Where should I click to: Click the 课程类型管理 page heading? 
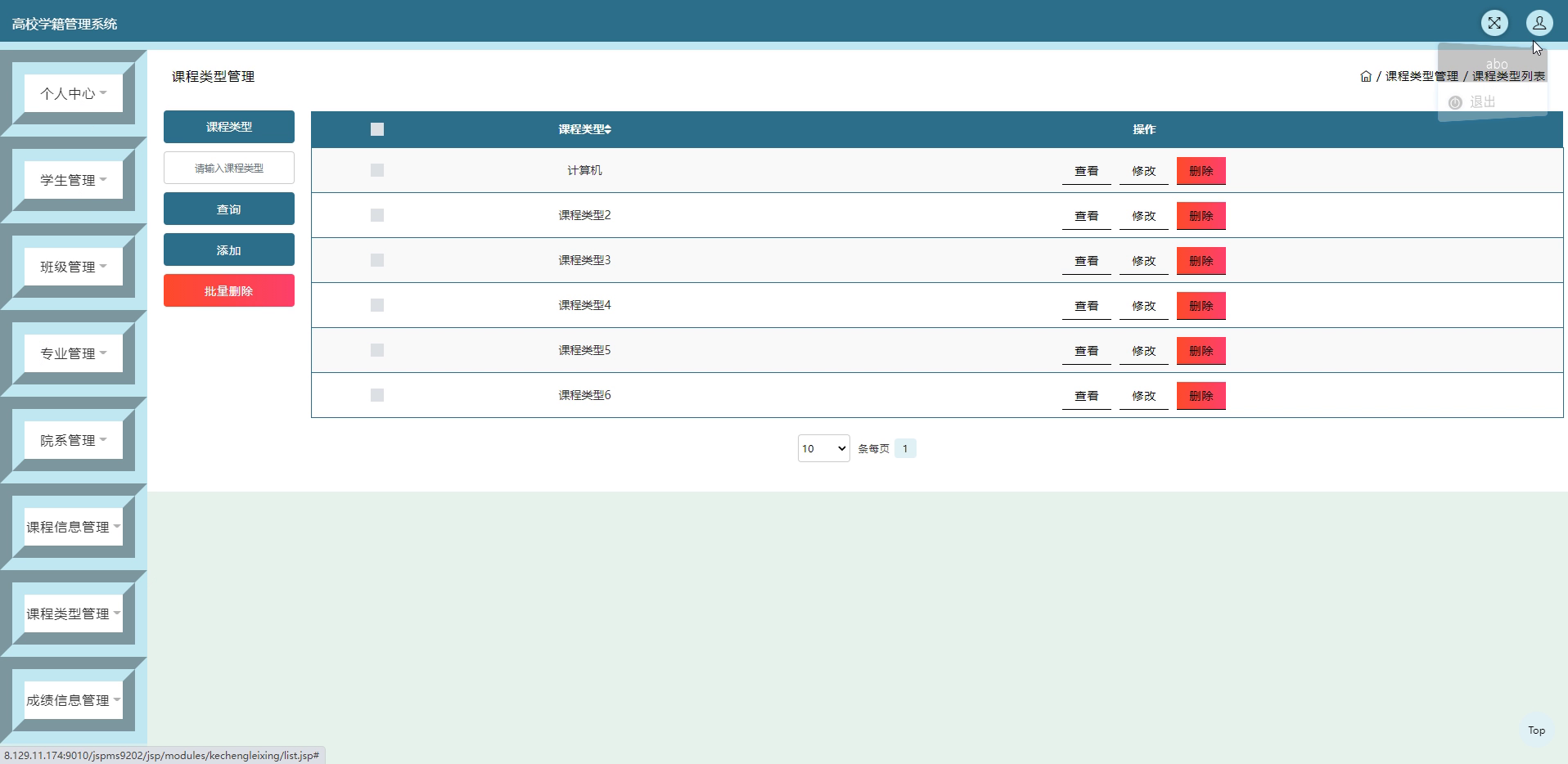[213, 76]
